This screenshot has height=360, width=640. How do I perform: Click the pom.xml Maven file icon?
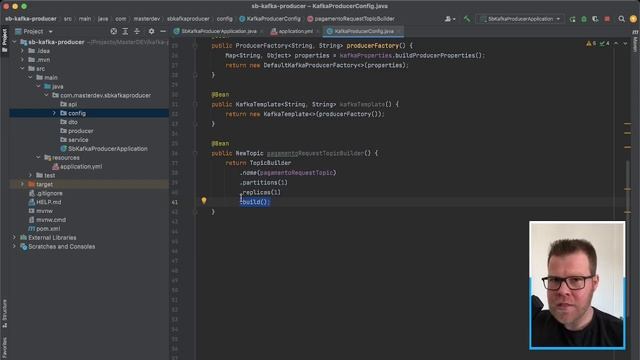[31, 229]
